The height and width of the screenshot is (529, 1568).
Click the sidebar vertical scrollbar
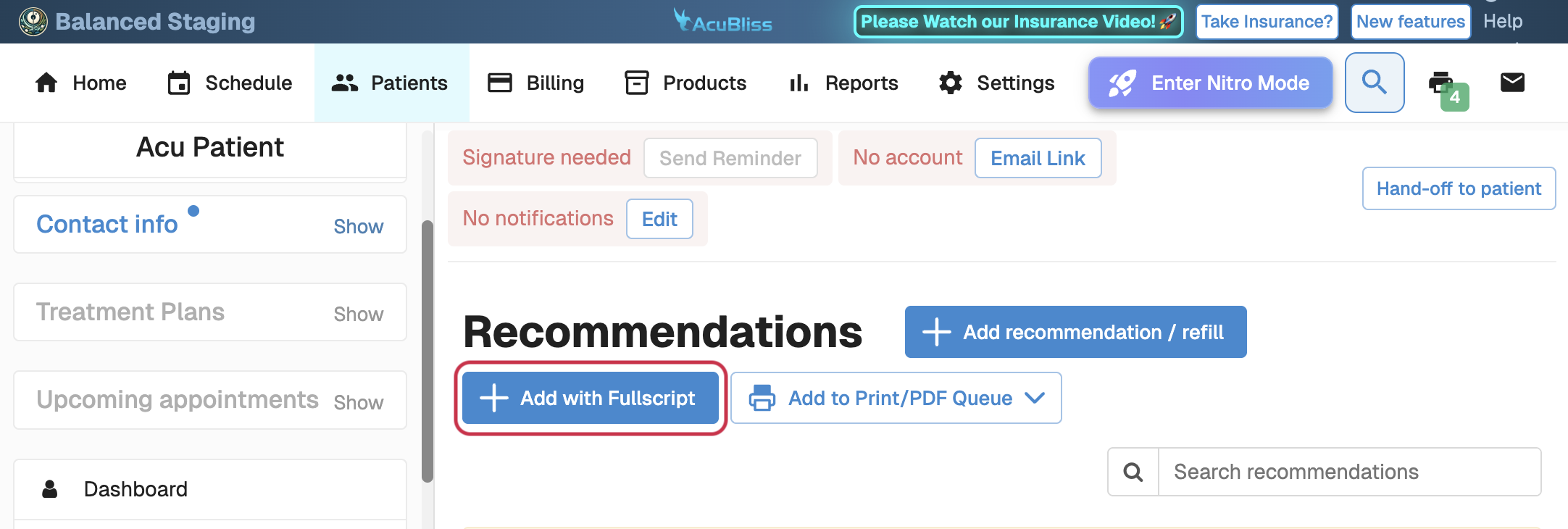(428, 351)
